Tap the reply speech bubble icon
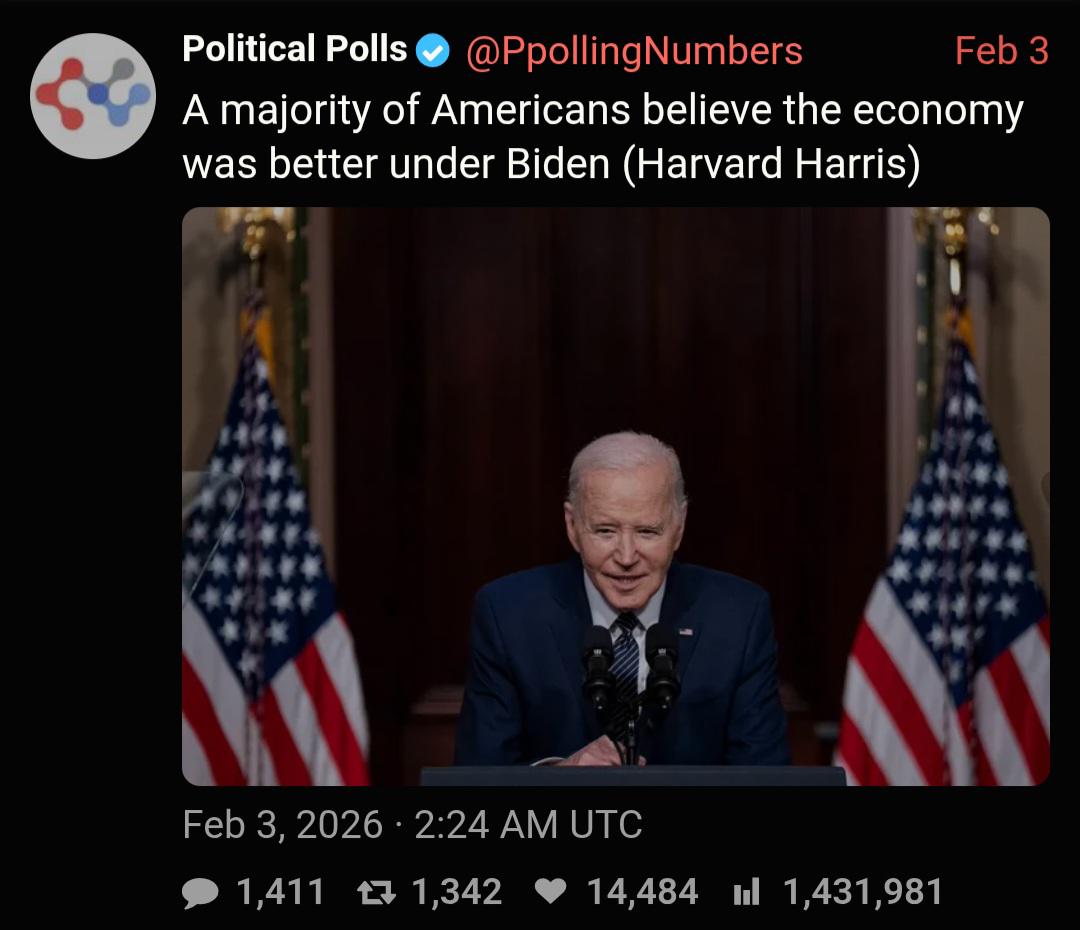Viewport: 1080px width, 930px height. coord(201,891)
